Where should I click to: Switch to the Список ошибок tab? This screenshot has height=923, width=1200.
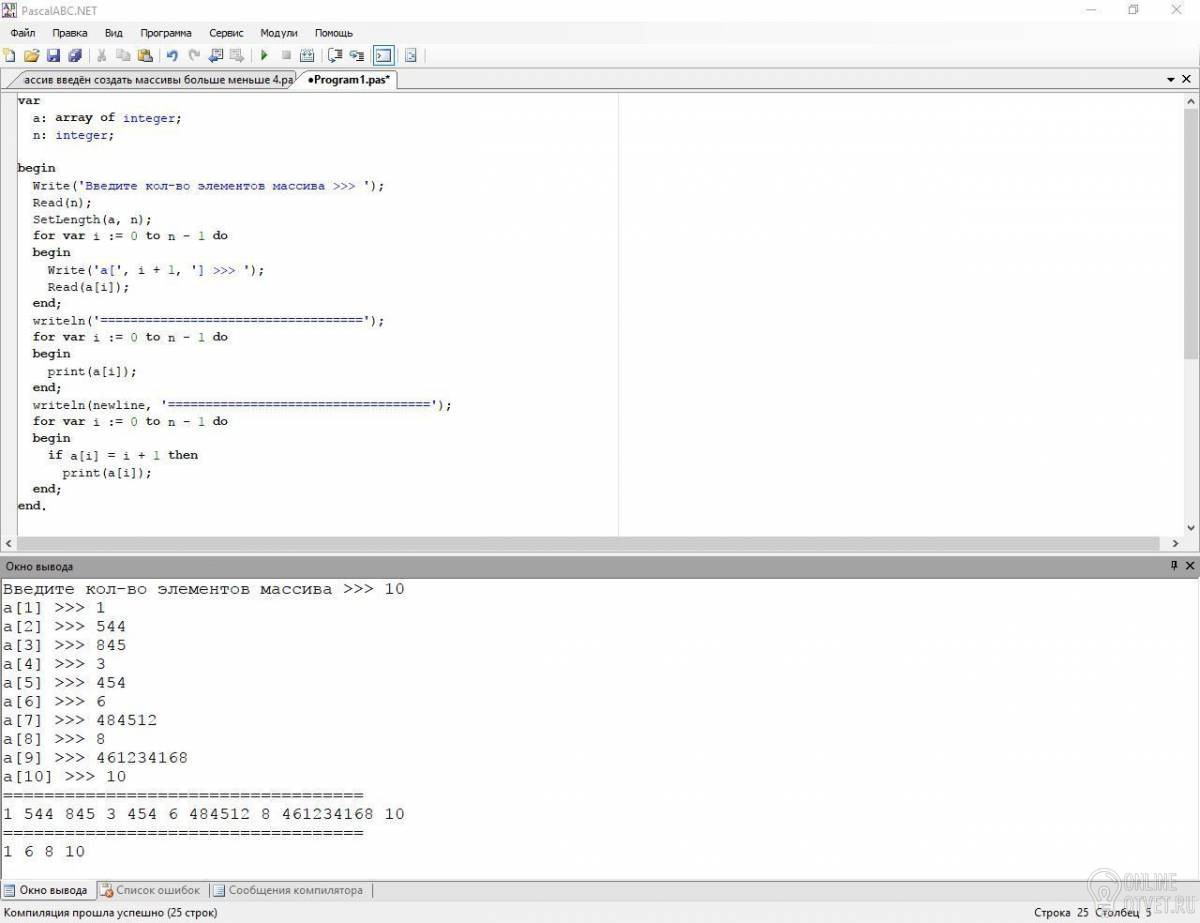coord(156,890)
